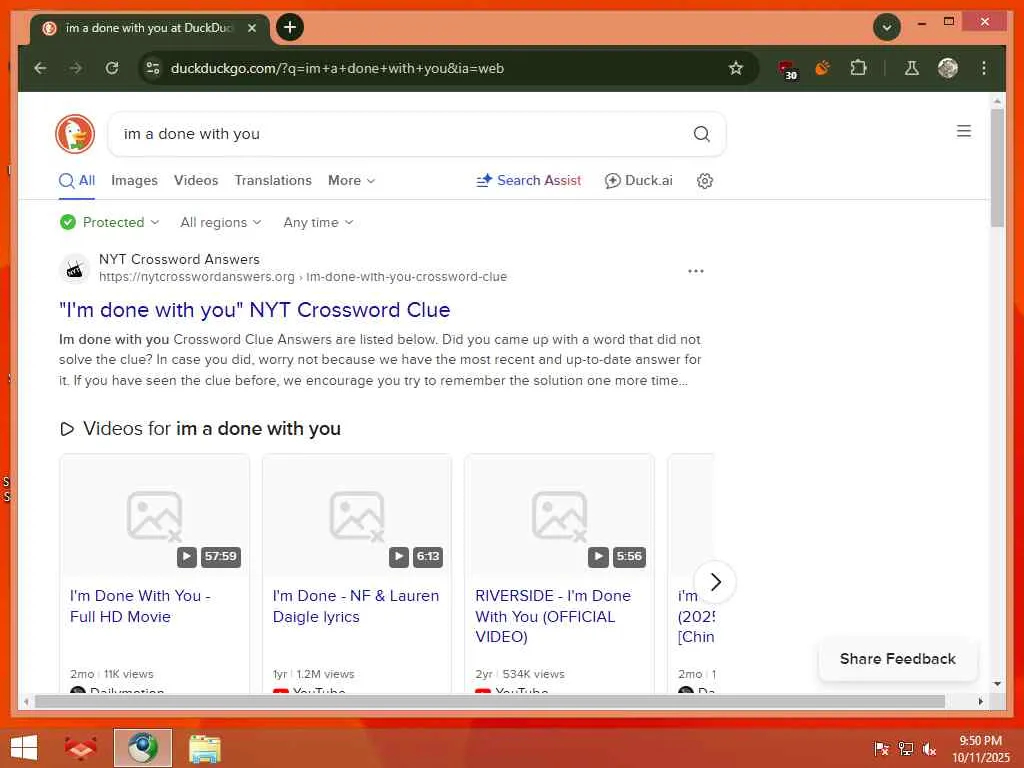Open RIVERSIDE - I'm Done With You video link
This screenshot has height=768, width=1024.
[x=553, y=616]
